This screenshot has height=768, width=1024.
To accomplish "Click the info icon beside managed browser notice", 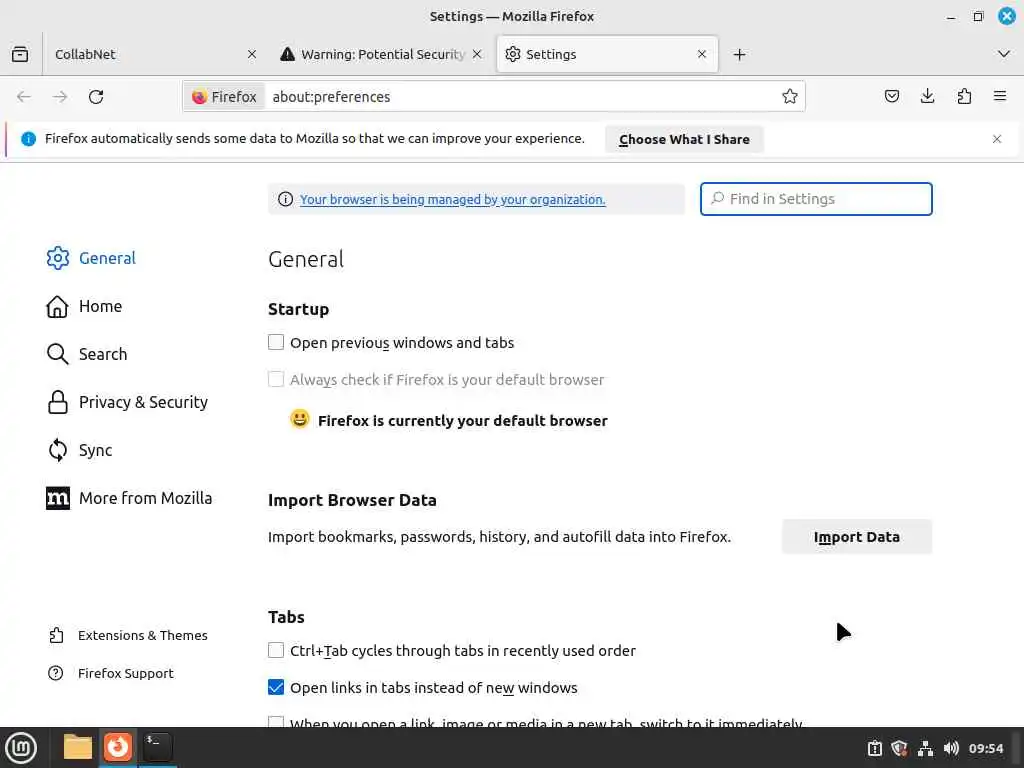I will click(x=285, y=199).
